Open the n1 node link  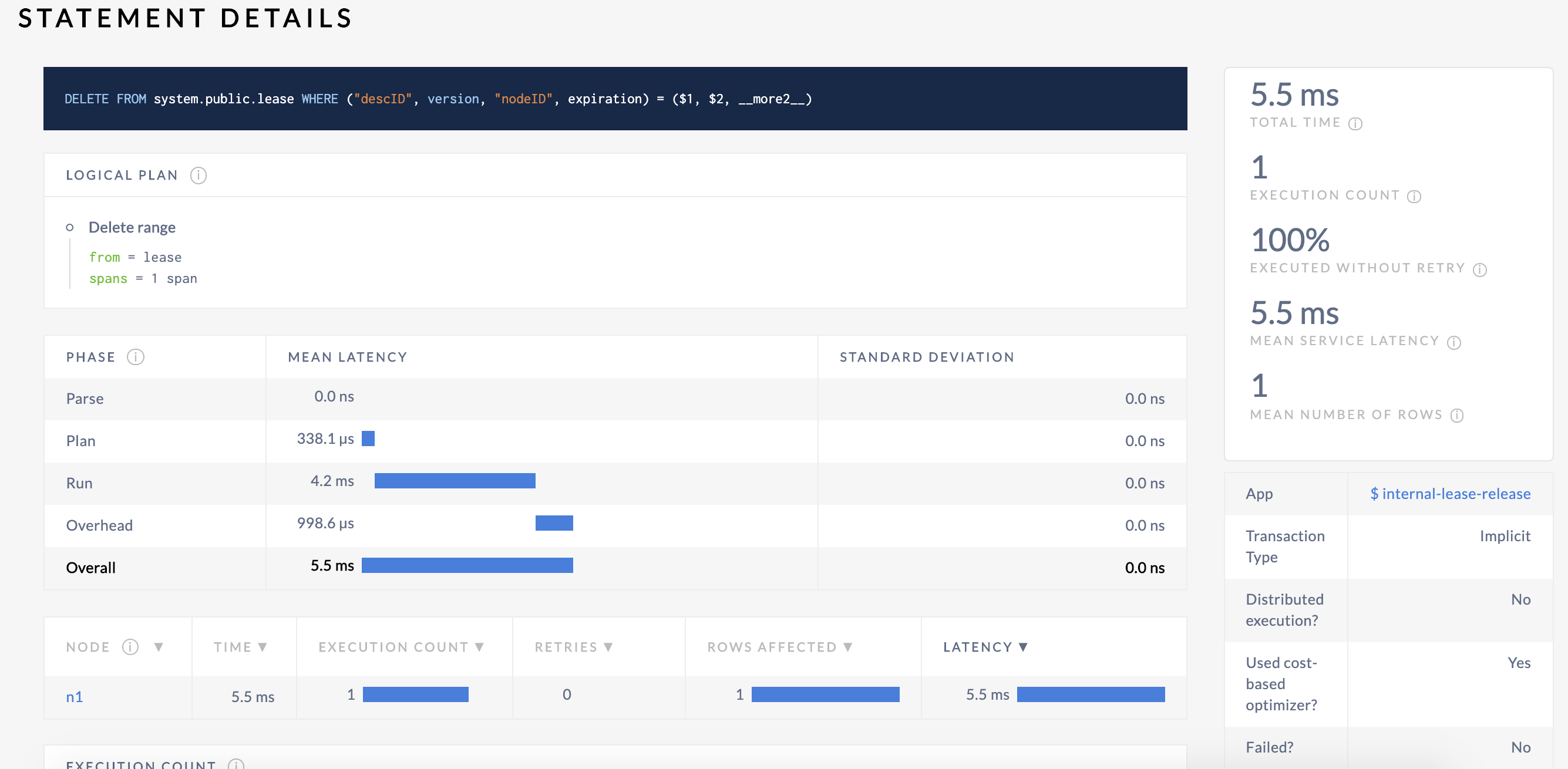[x=74, y=697]
